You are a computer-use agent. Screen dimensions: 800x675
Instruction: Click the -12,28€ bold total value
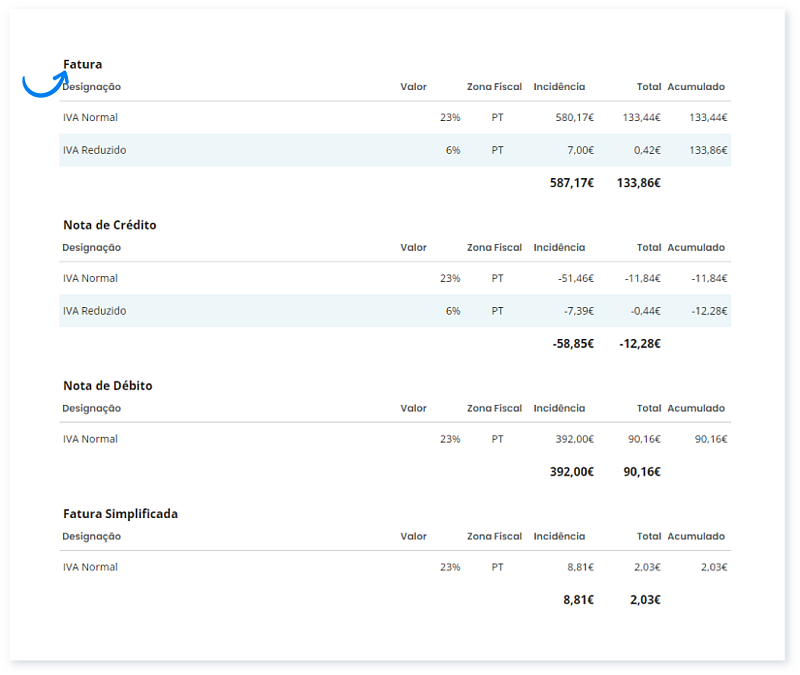click(x=640, y=344)
